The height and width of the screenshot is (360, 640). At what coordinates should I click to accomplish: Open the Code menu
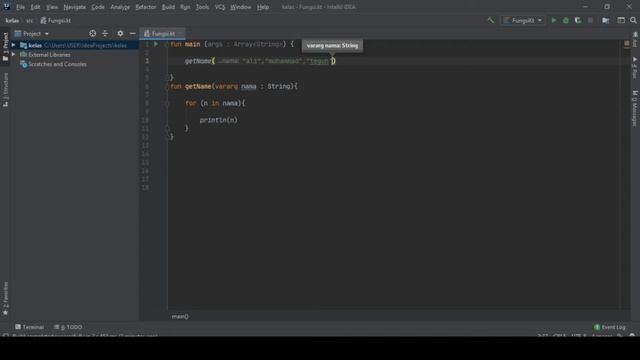98,7
